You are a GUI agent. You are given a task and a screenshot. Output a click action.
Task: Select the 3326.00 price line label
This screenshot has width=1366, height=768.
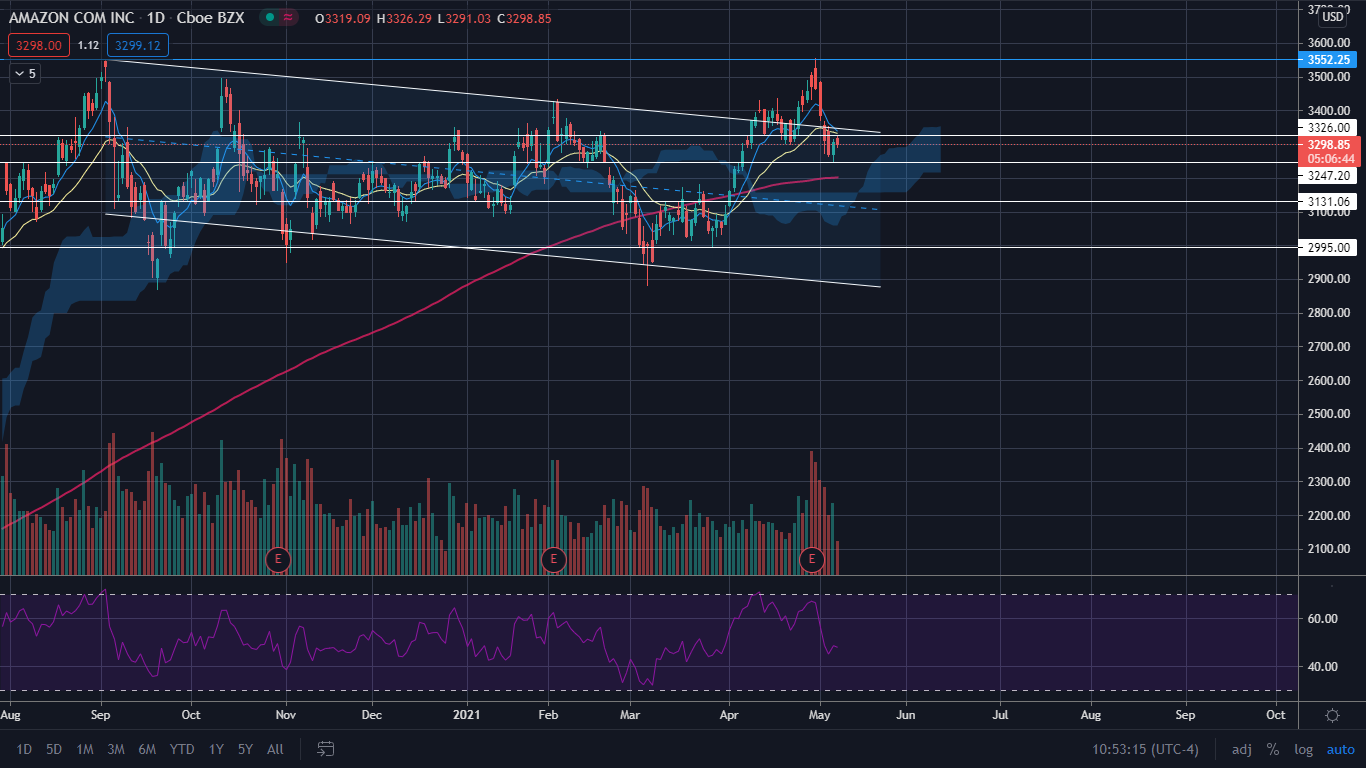click(1330, 127)
